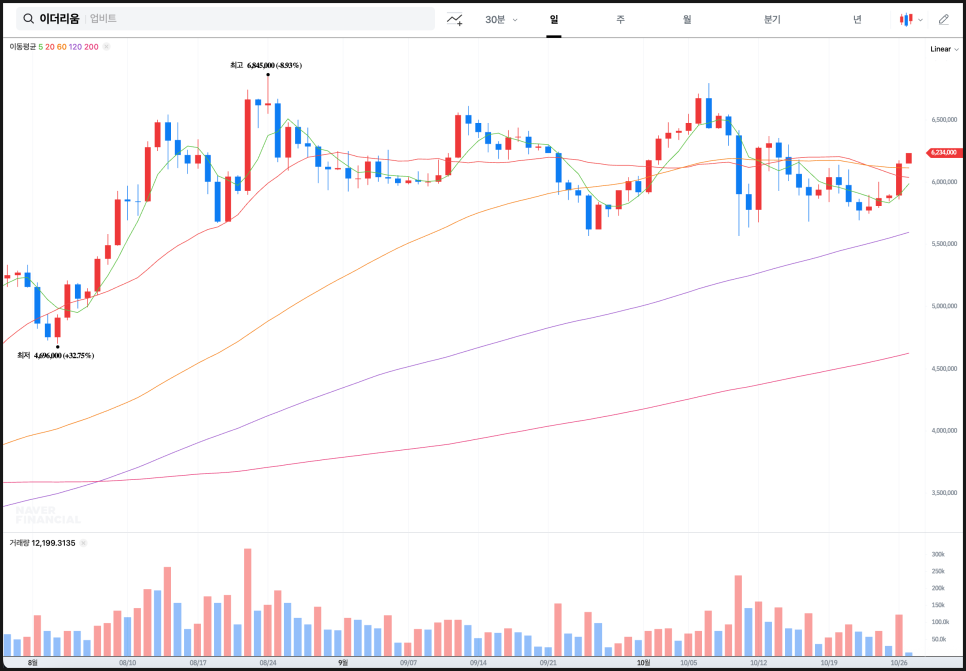Screen dimensions: 966x671
Task: Switch to the 주 weekly tab
Action: [620, 19]
